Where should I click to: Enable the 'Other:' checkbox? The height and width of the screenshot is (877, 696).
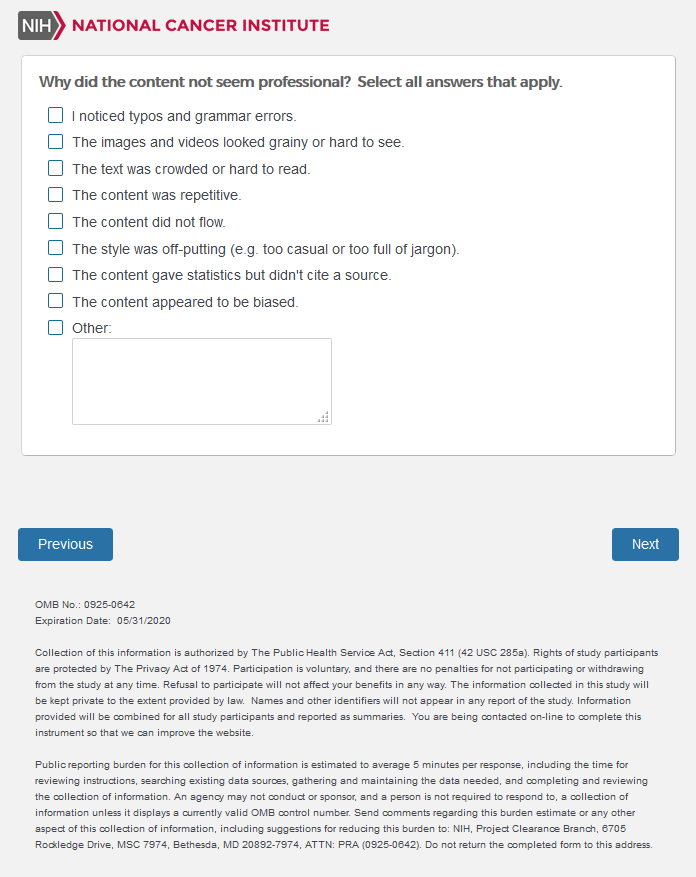[x=56, y=328]
